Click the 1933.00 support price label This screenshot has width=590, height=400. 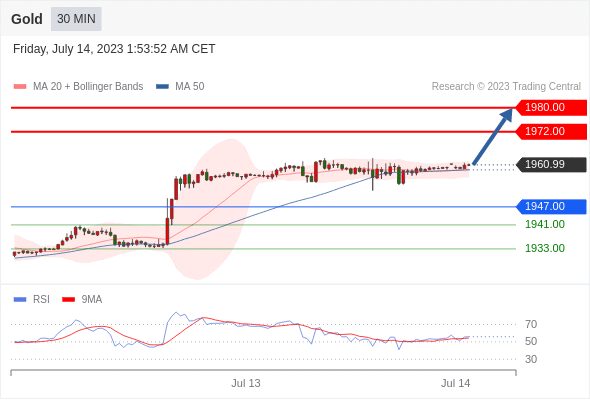(x=545, y=248)
